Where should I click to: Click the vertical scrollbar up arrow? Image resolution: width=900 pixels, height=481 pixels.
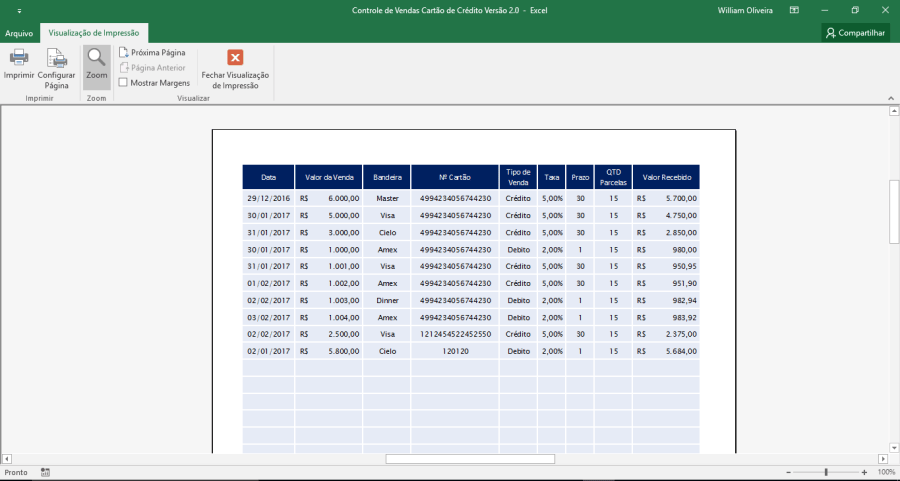pyautogui.click(x=894, y=111)
